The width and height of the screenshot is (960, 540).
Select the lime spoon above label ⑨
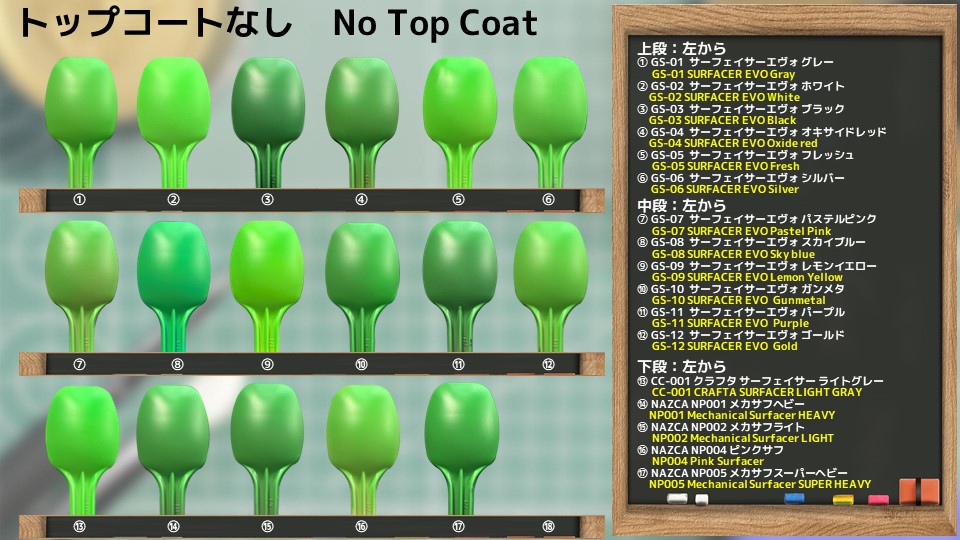pyautogui.click(x=267, y=287)
